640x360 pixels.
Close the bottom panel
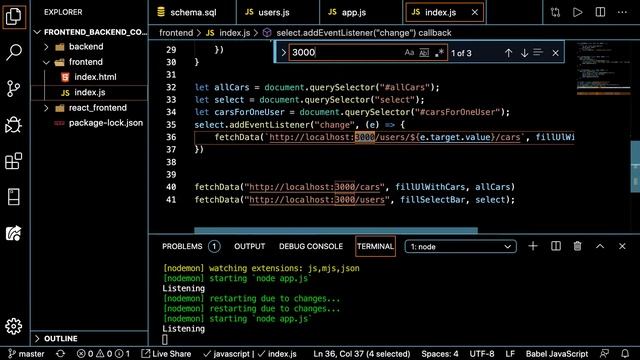point(622,246)
